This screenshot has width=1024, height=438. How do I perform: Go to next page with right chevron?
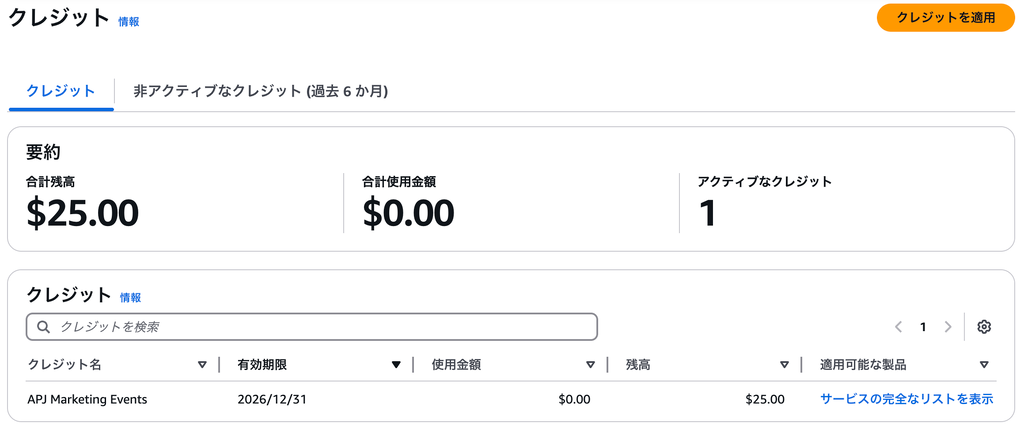(948, 327)
